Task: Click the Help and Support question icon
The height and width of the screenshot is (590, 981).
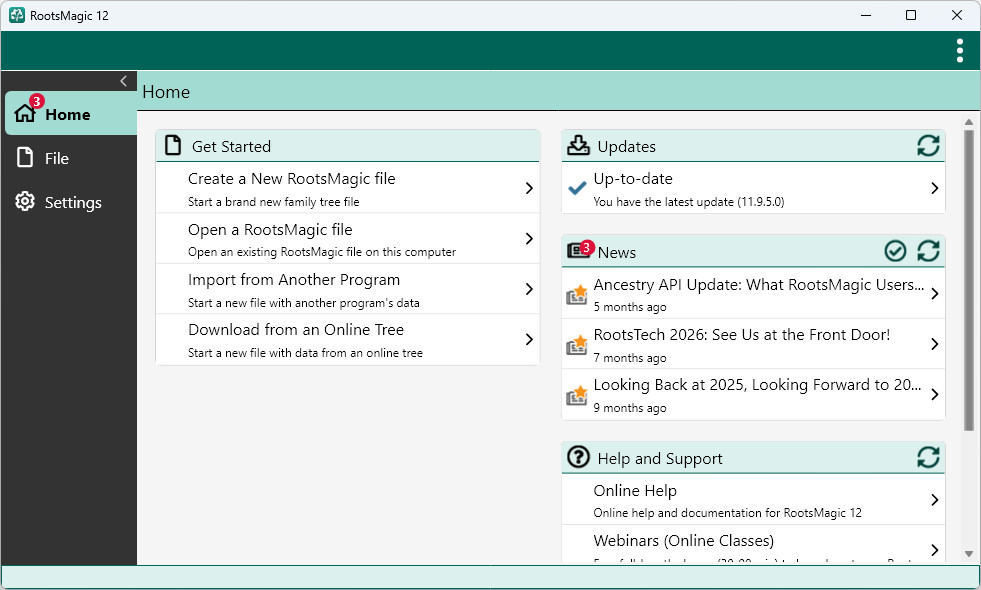Action: [x=578, y=457]
